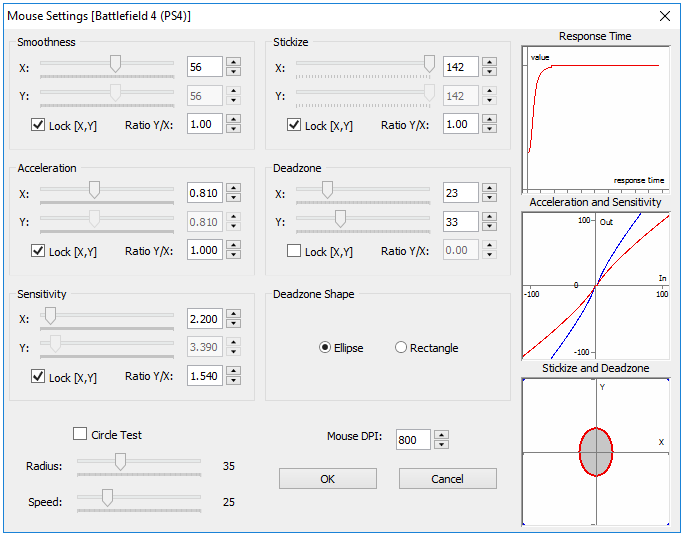Decrease Mouse DPI with down arrow
Image resolution: width=684 pixels, height=536 pixels.
[x=442, y=444]
